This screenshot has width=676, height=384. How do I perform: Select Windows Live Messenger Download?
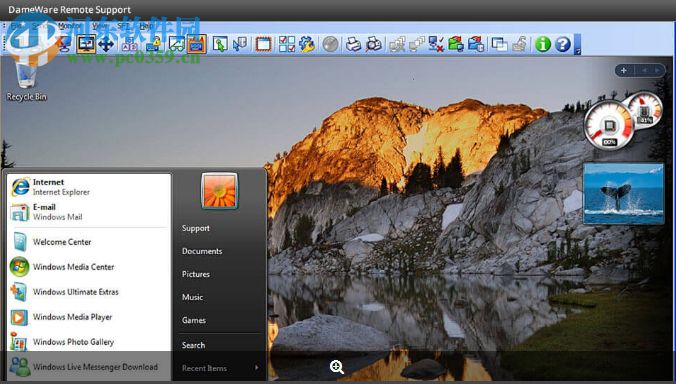[88, 367]
